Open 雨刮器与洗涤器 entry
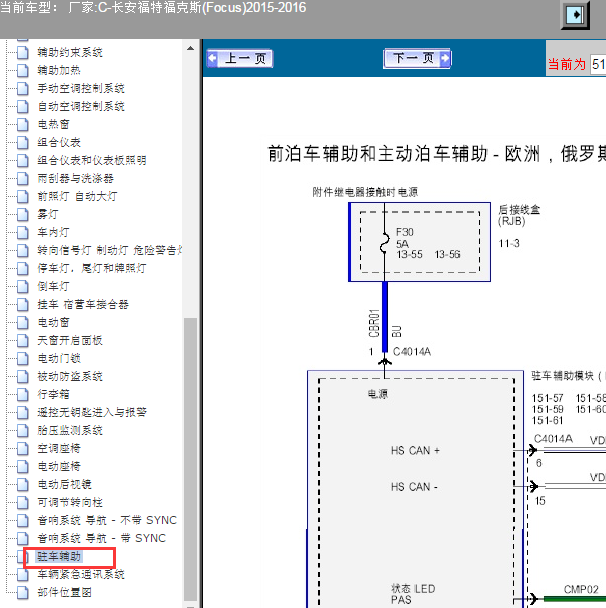The width and height of the screenshot is (606, 608). (75, 178)
